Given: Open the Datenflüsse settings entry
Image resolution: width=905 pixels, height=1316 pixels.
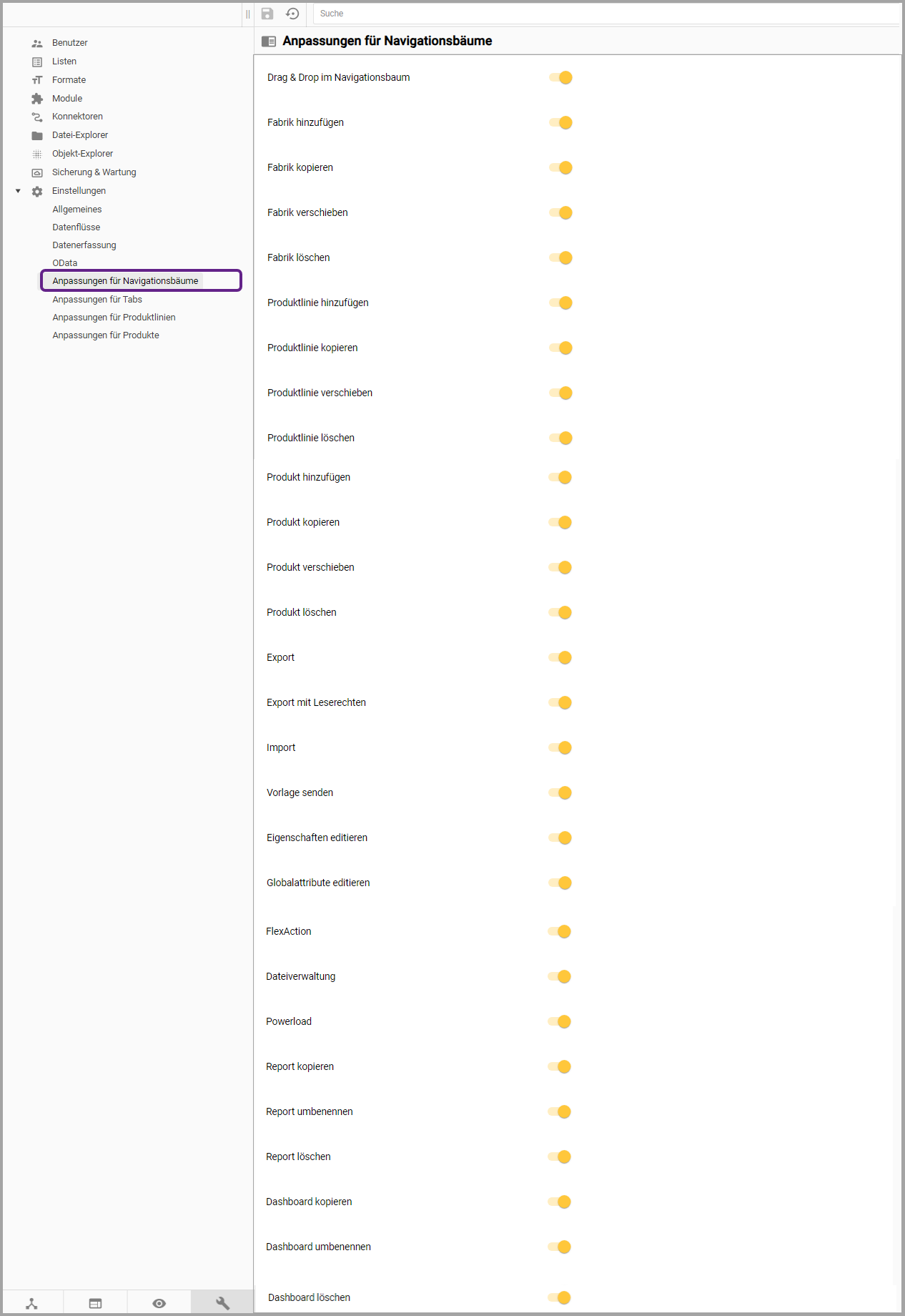Looking at the screenshot, I should point(76,227).
